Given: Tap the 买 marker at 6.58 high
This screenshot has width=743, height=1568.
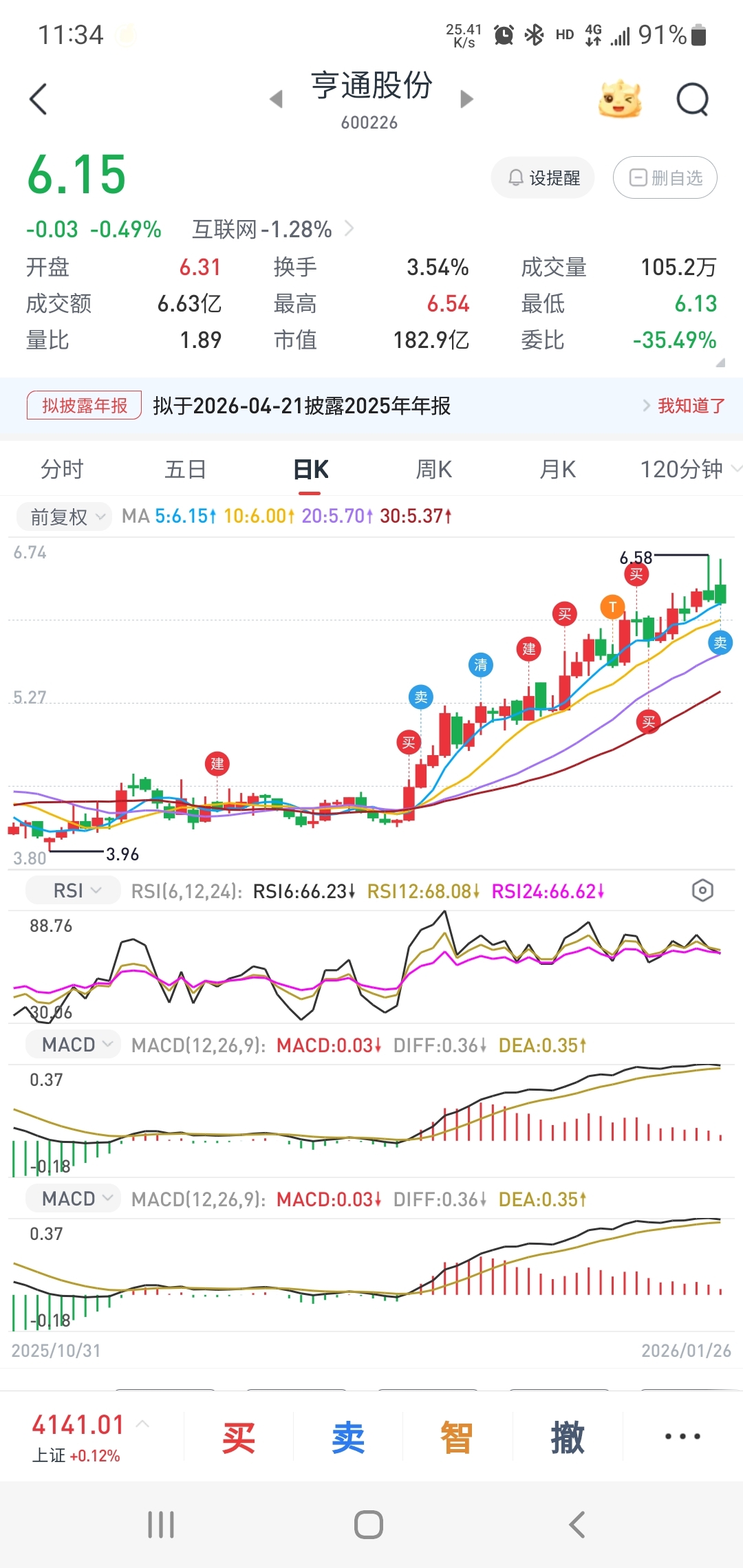Looking at the screenshot, I should [636, 574].
